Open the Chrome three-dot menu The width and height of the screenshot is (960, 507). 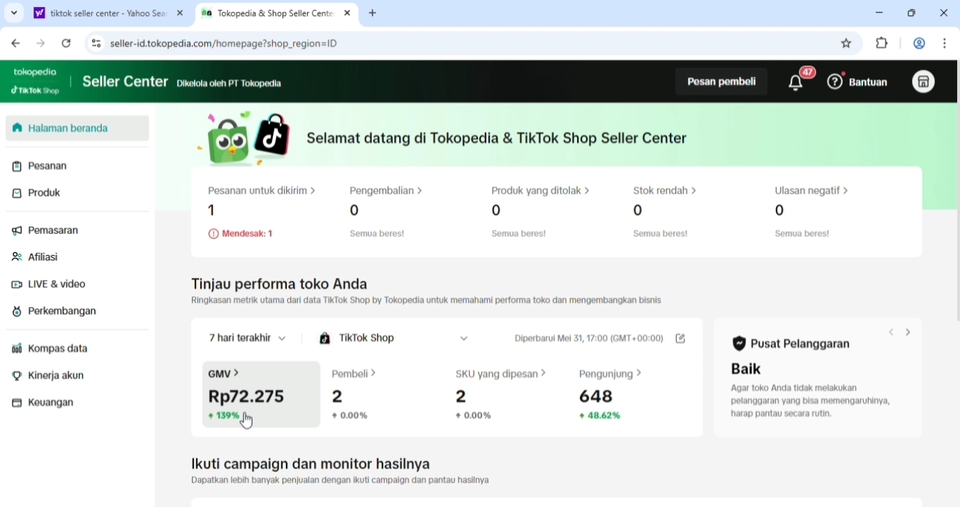click(945, 43)
